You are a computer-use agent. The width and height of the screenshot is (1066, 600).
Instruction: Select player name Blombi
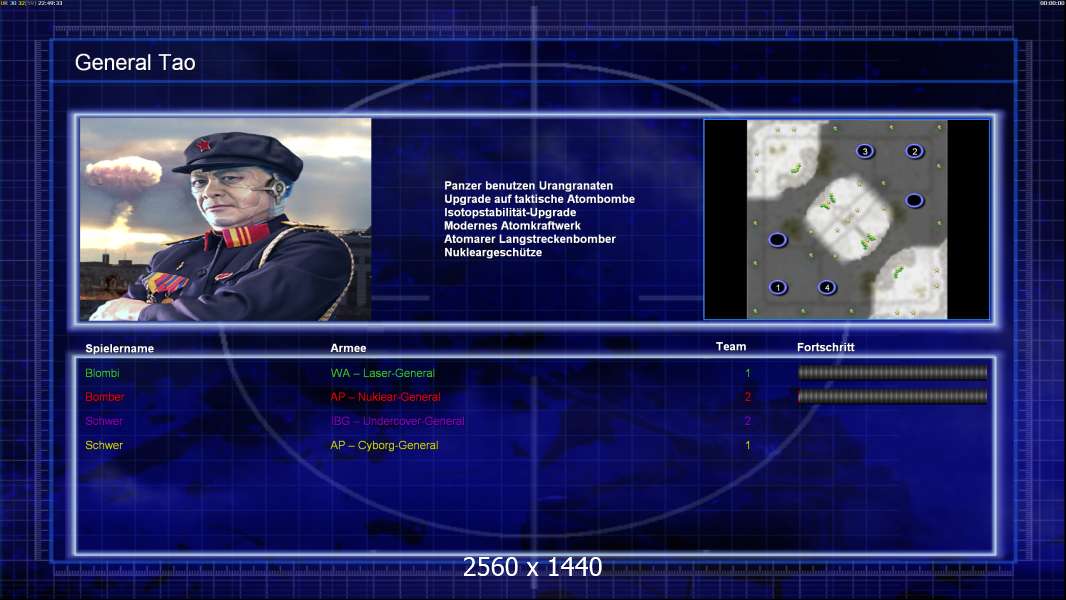(x=102, y=373)
